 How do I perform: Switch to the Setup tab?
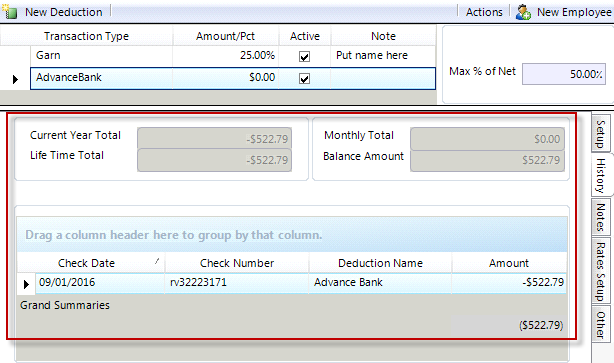[601, 134]
